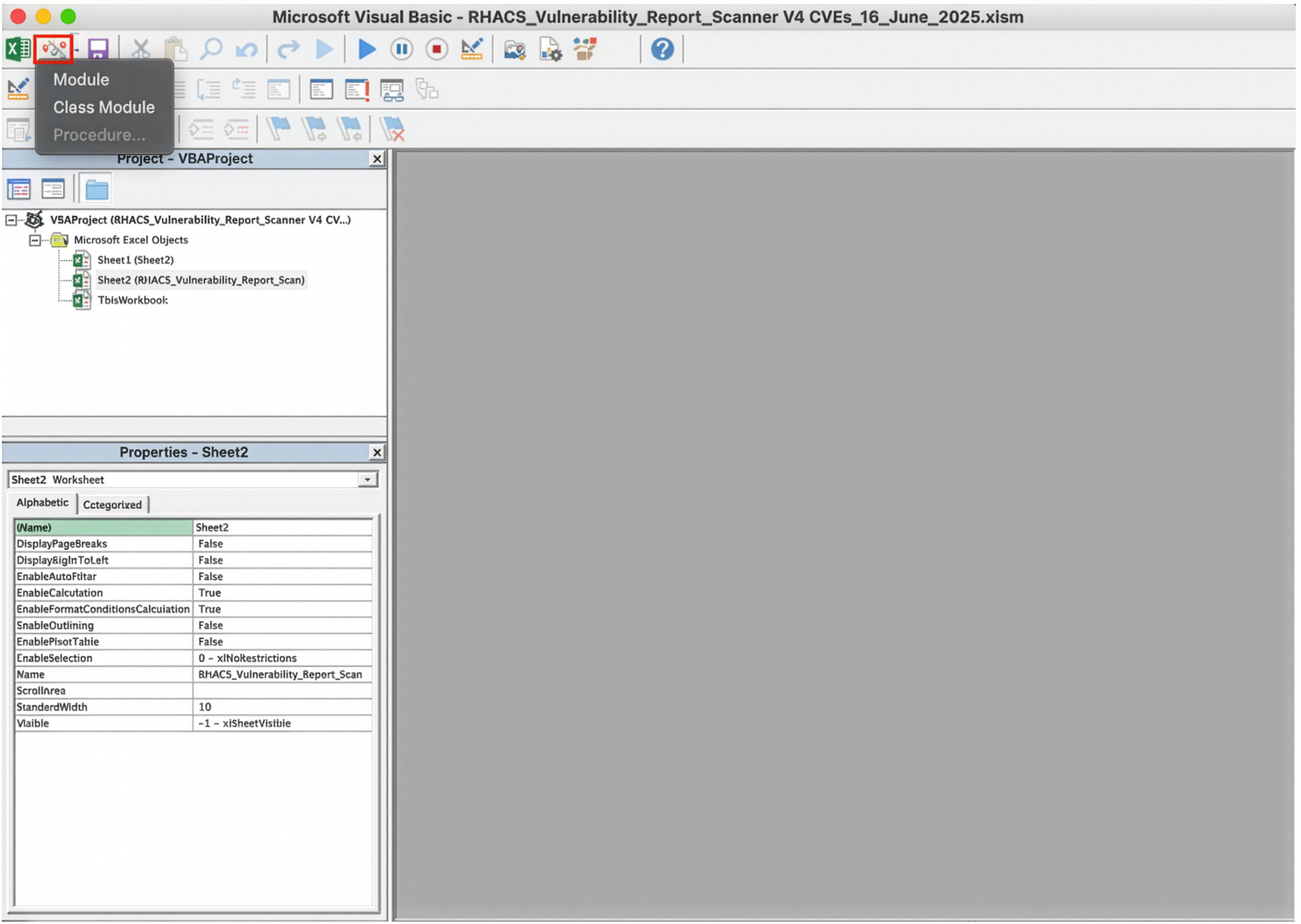Open Find with the magnifier icon
Image resolution: width=1301 pixels, height=924 pixels.
pyautogui.click(x=211, y=49)
